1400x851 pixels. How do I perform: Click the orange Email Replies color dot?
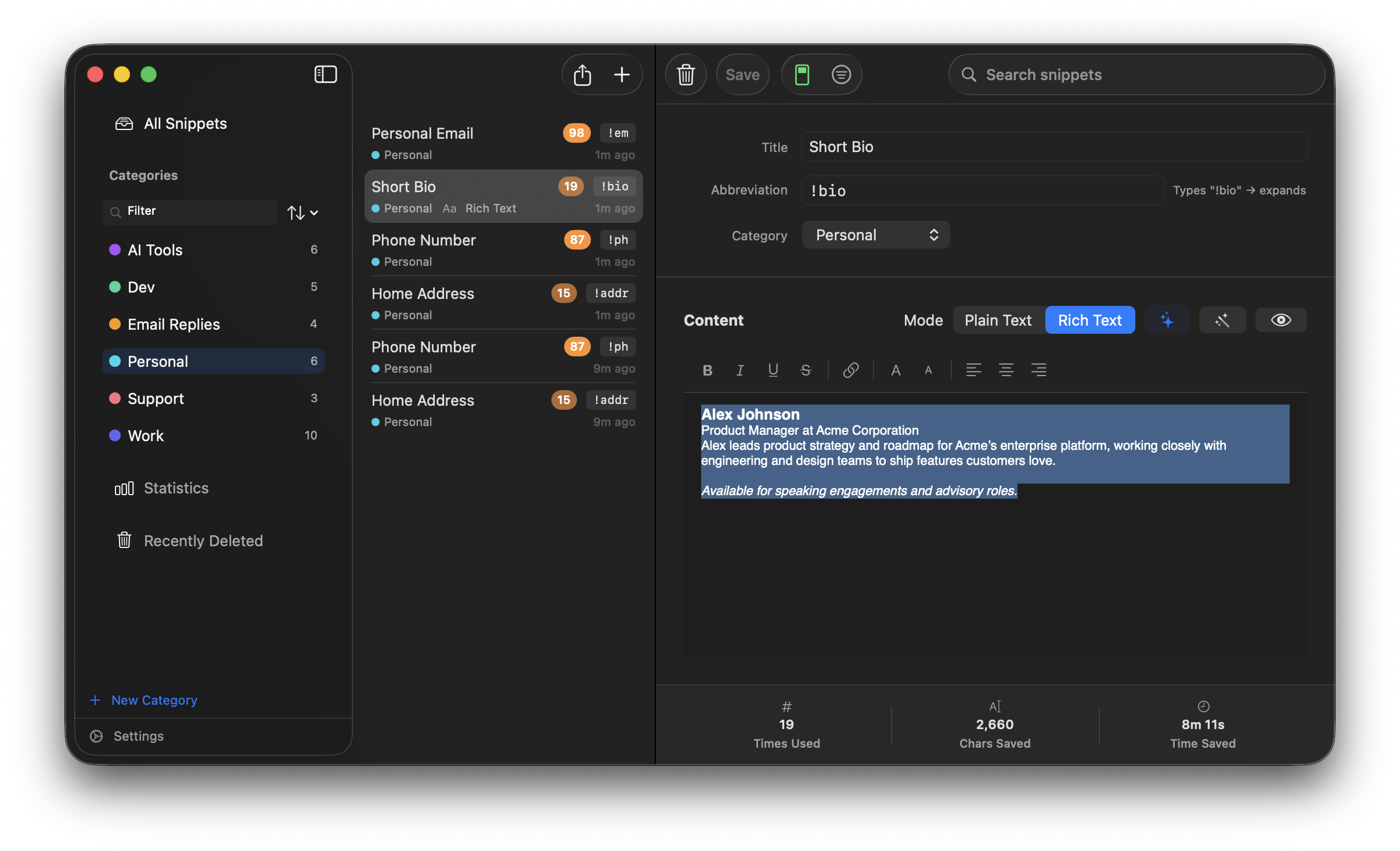click(x=115, y=324)
